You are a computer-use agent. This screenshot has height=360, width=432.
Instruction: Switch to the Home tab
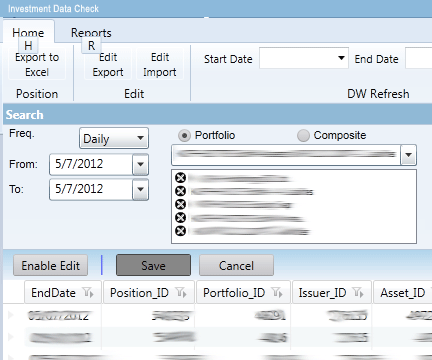(x=28, y=33)
